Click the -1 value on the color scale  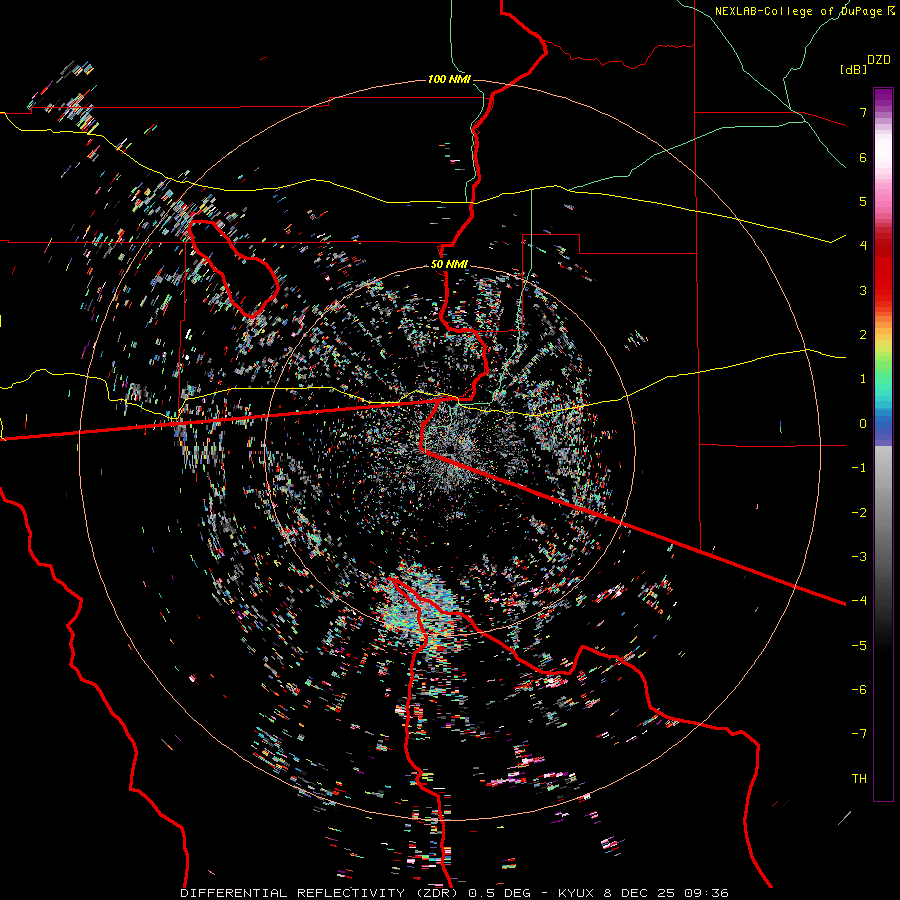coord(859,468)
